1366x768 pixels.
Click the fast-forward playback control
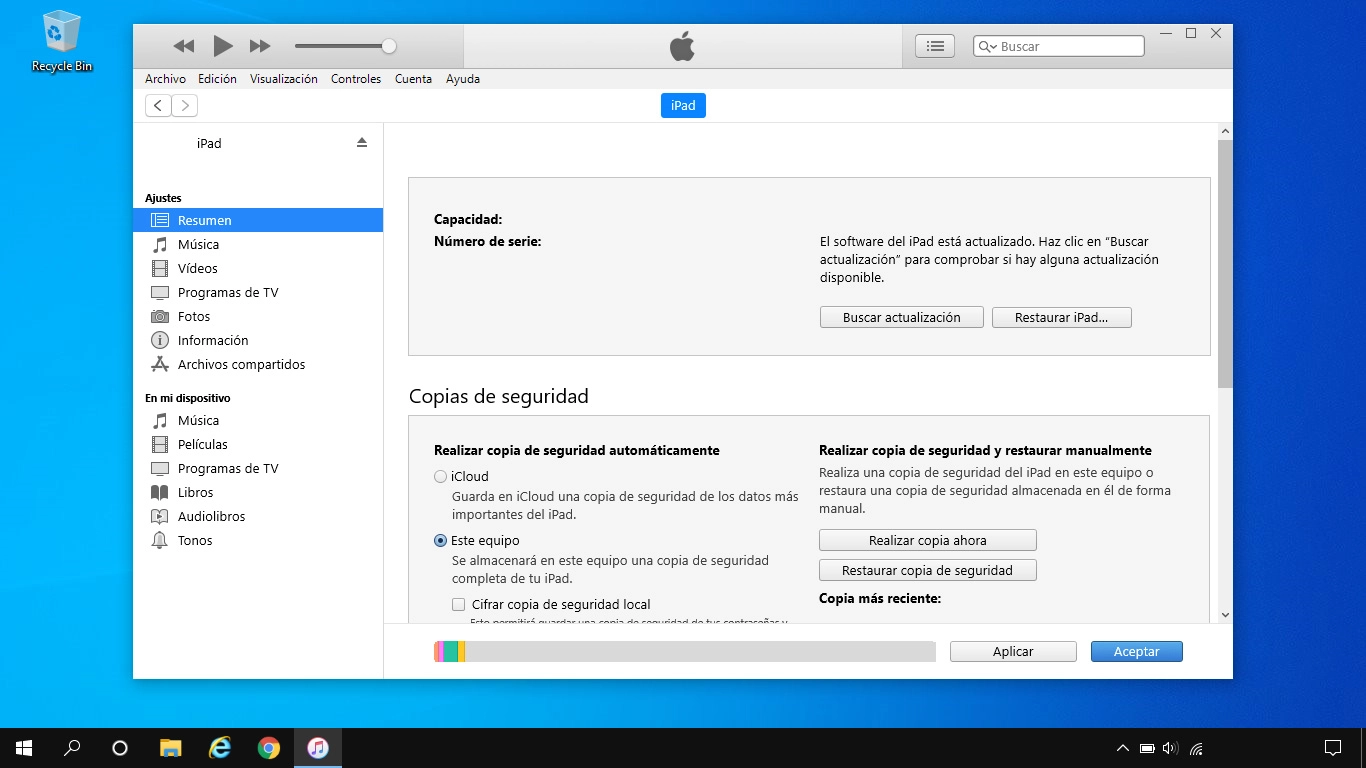pos(259,45)
